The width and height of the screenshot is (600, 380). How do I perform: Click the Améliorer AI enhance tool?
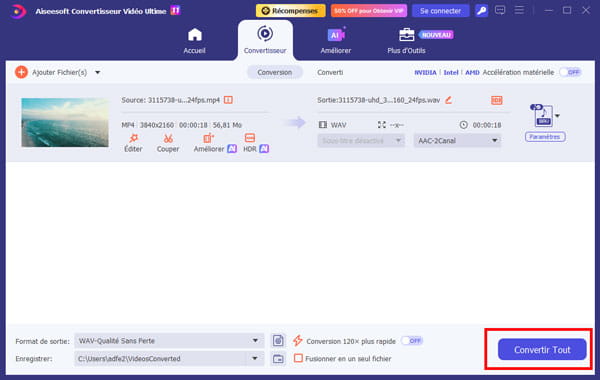click(215, 143)
